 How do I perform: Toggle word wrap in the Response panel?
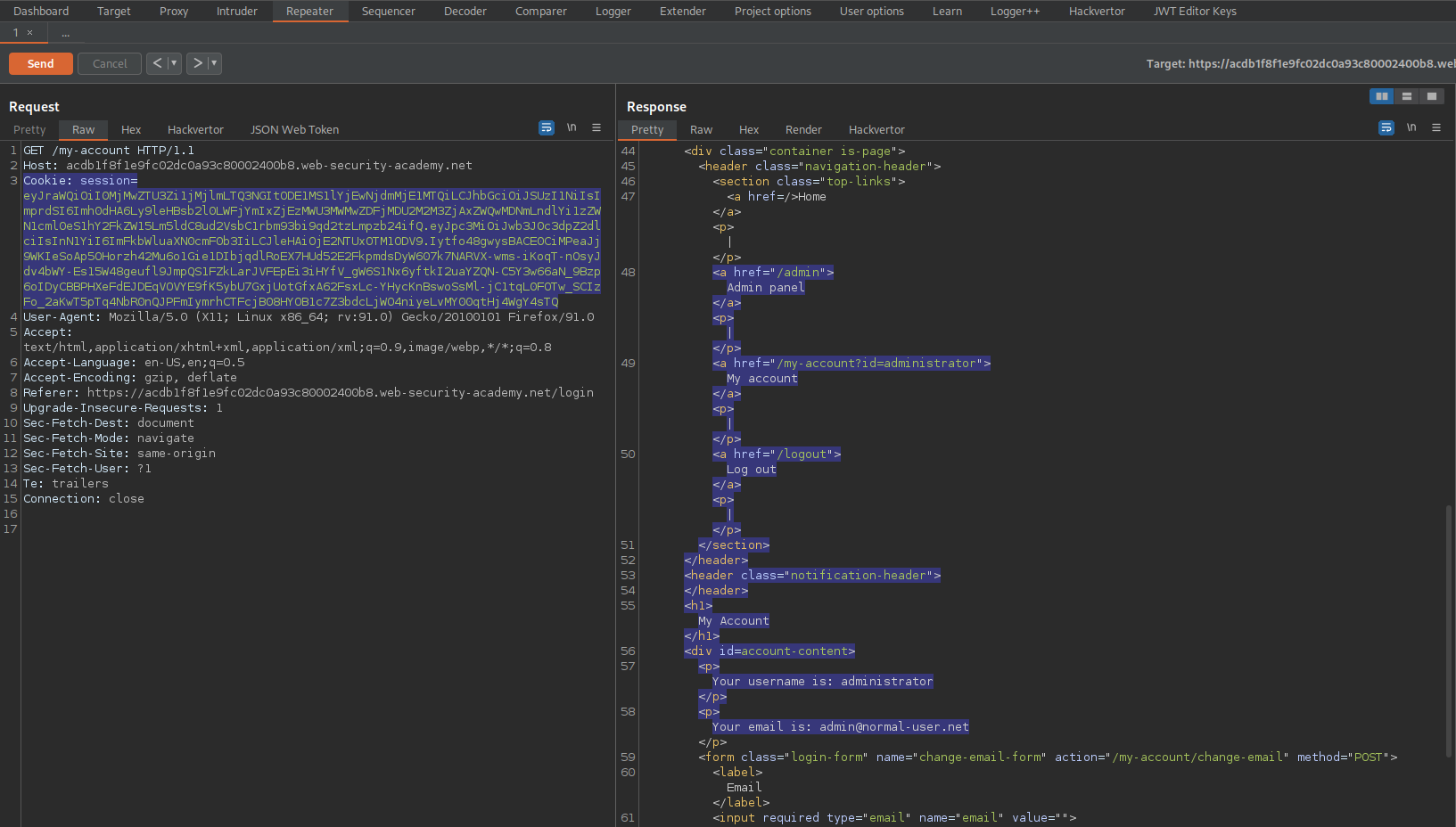click(1386, 128)
